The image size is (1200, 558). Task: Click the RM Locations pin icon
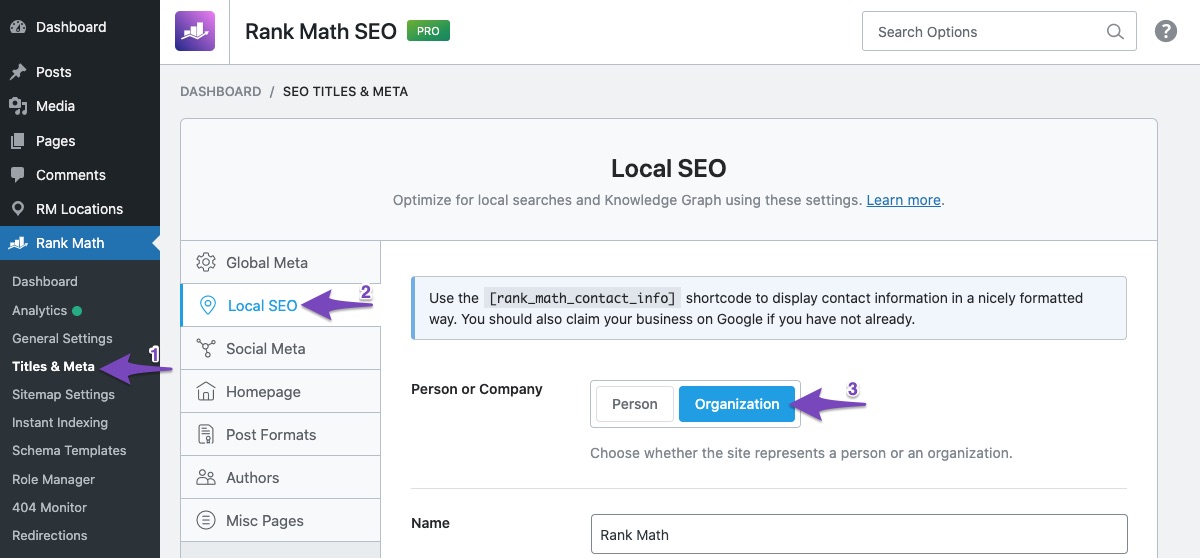18,209
